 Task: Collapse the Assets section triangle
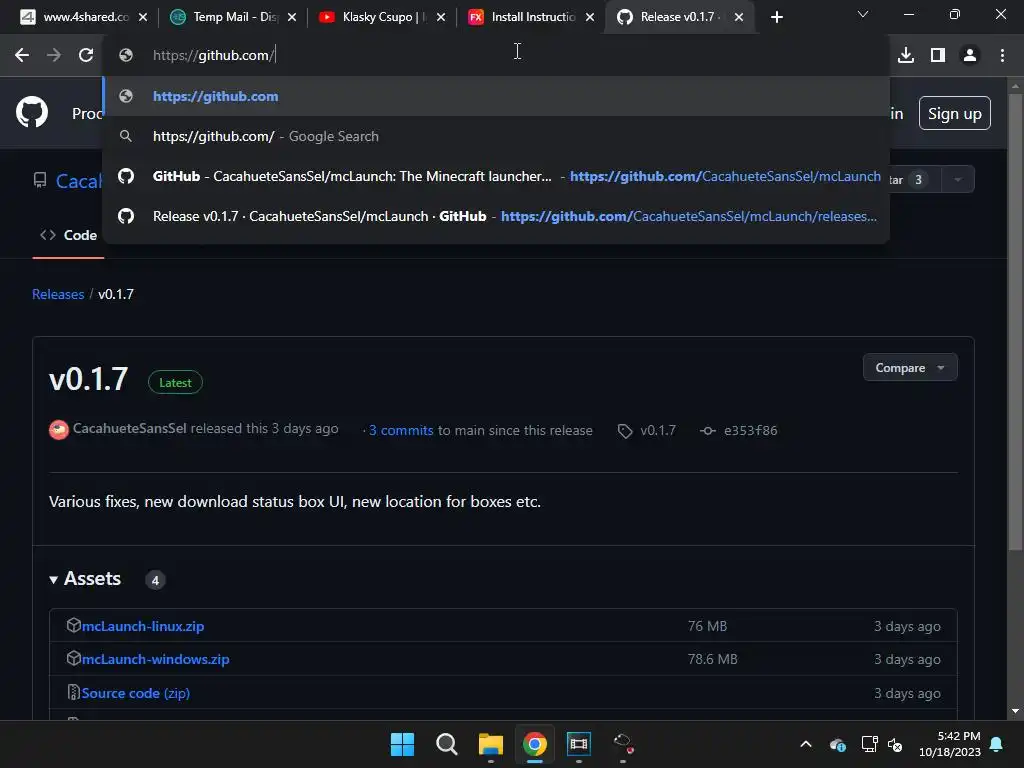(x=54, y=579)
